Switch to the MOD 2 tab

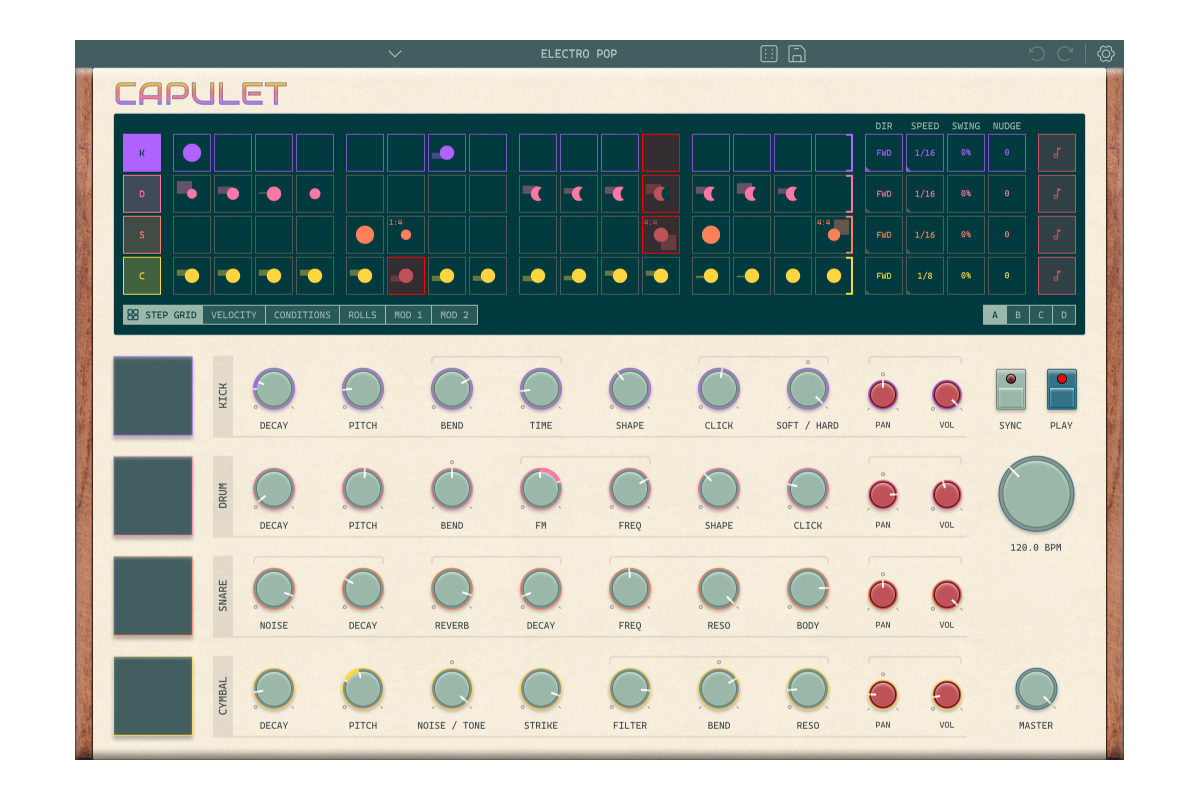click(x=454, y=315)
